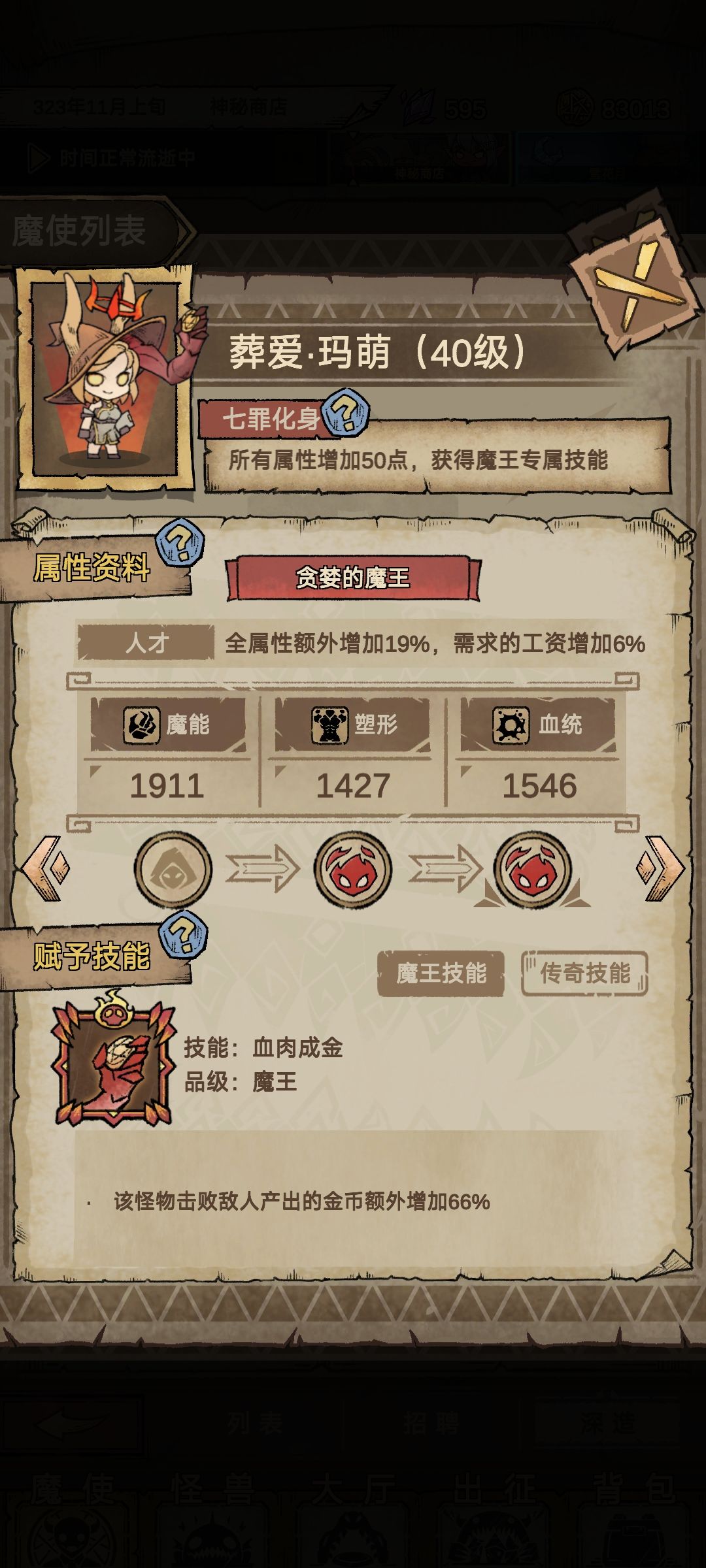
Task: Select the middle red demon evolution icon
Action: 353,870
